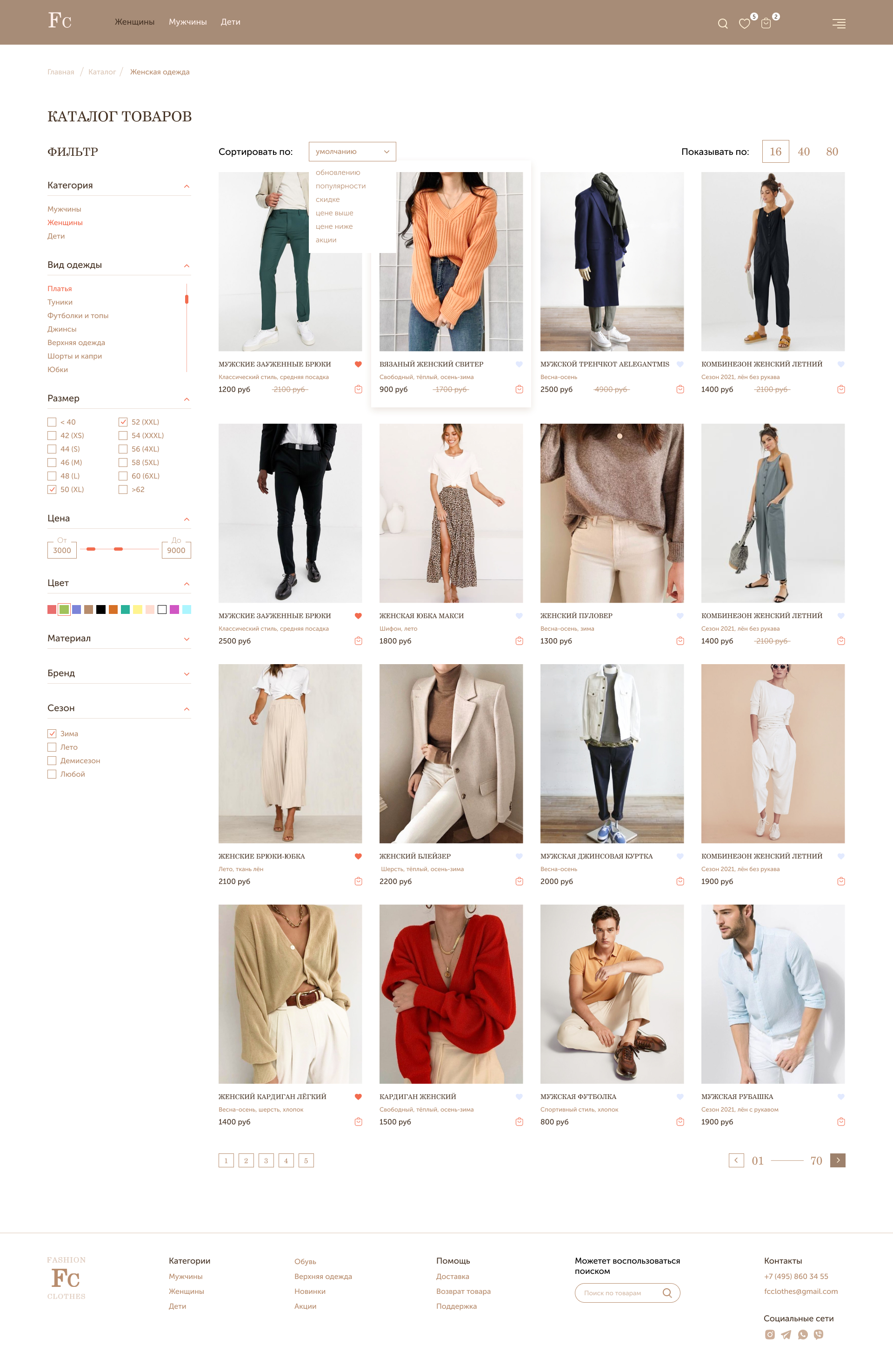
Task: Open Viber icon in the footer
Action: coord(819,1334)
